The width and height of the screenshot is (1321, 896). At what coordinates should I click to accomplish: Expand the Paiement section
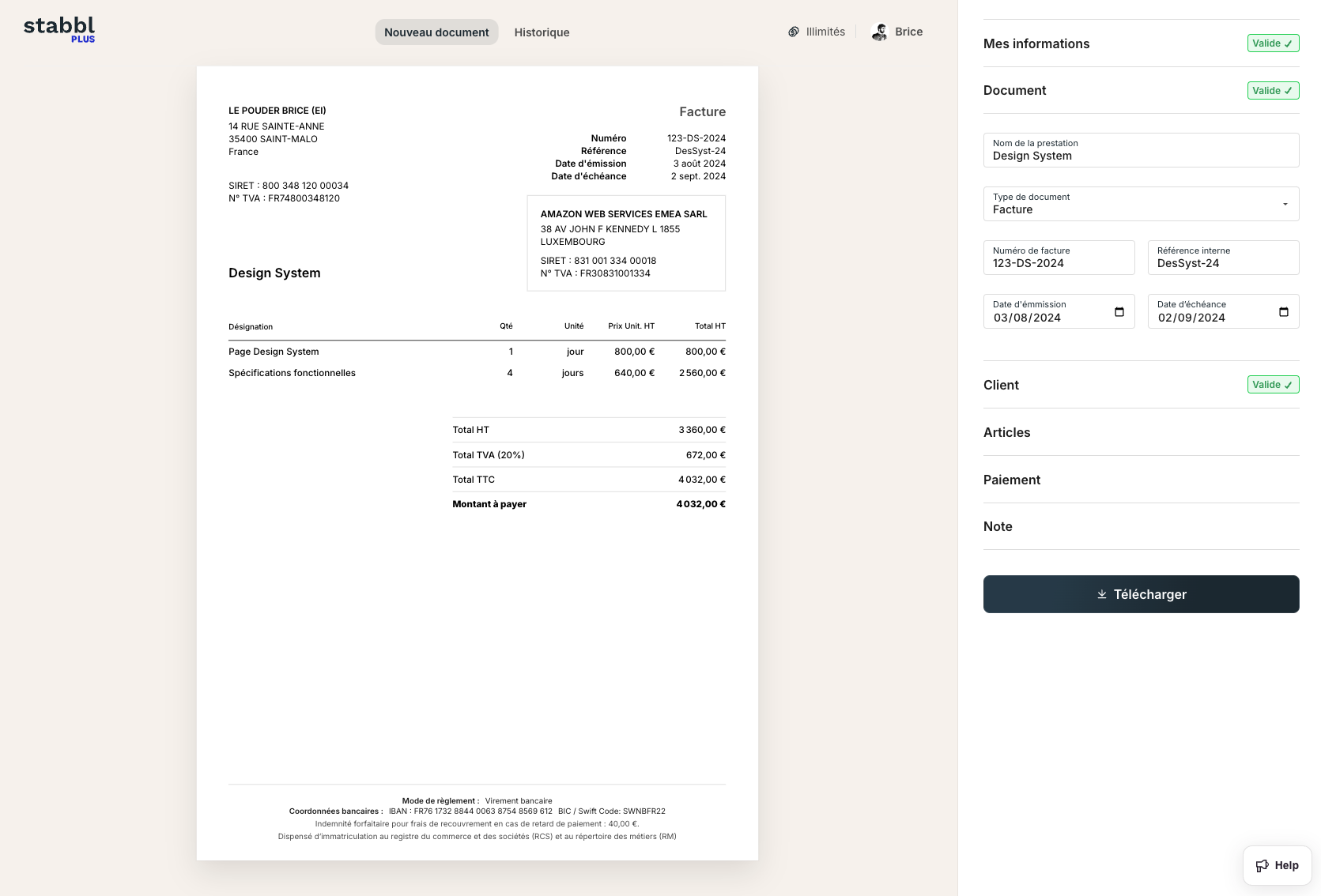pos(1141,480)
